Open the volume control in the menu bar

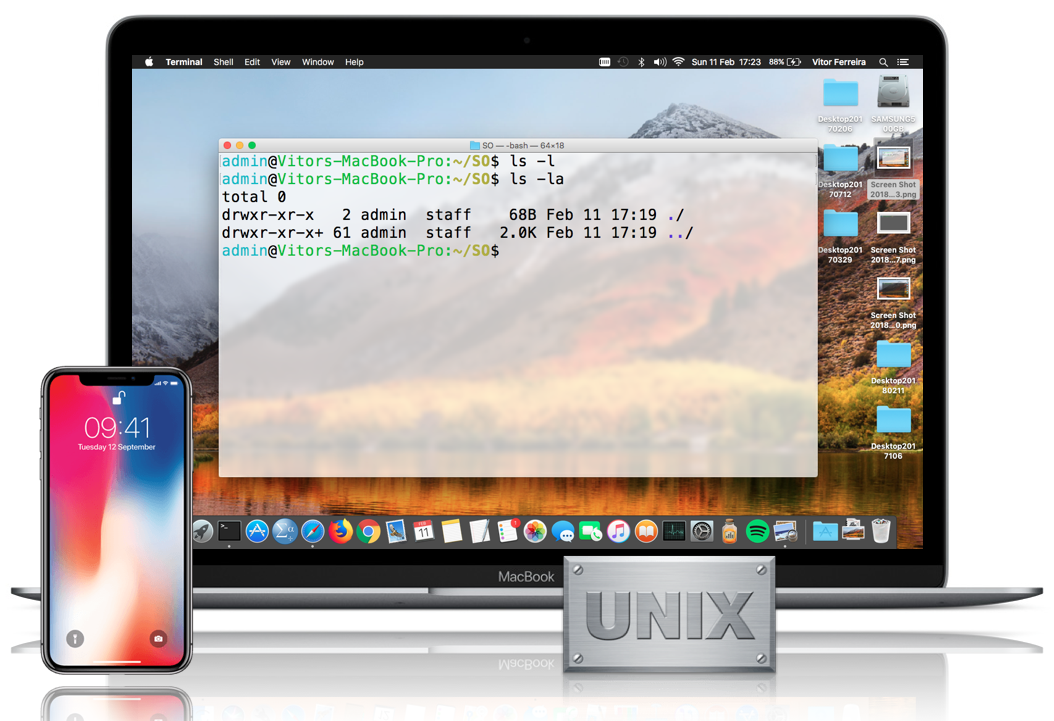coord(660,62)
